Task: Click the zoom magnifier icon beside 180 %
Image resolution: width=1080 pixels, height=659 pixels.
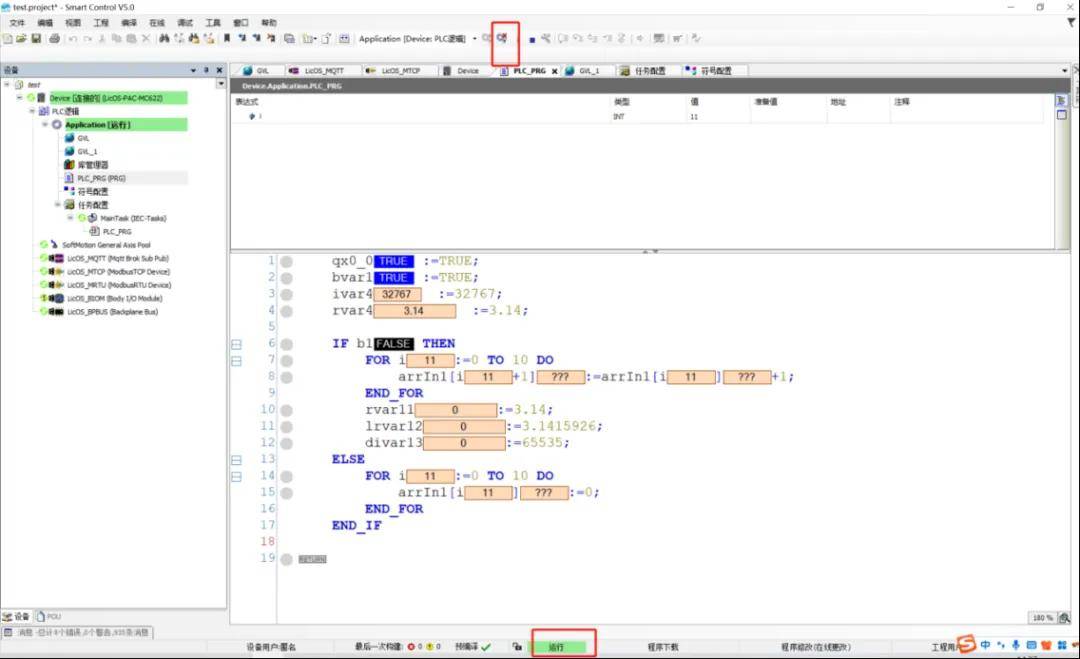Action: pyautogui.click(x=1066, y=618)
